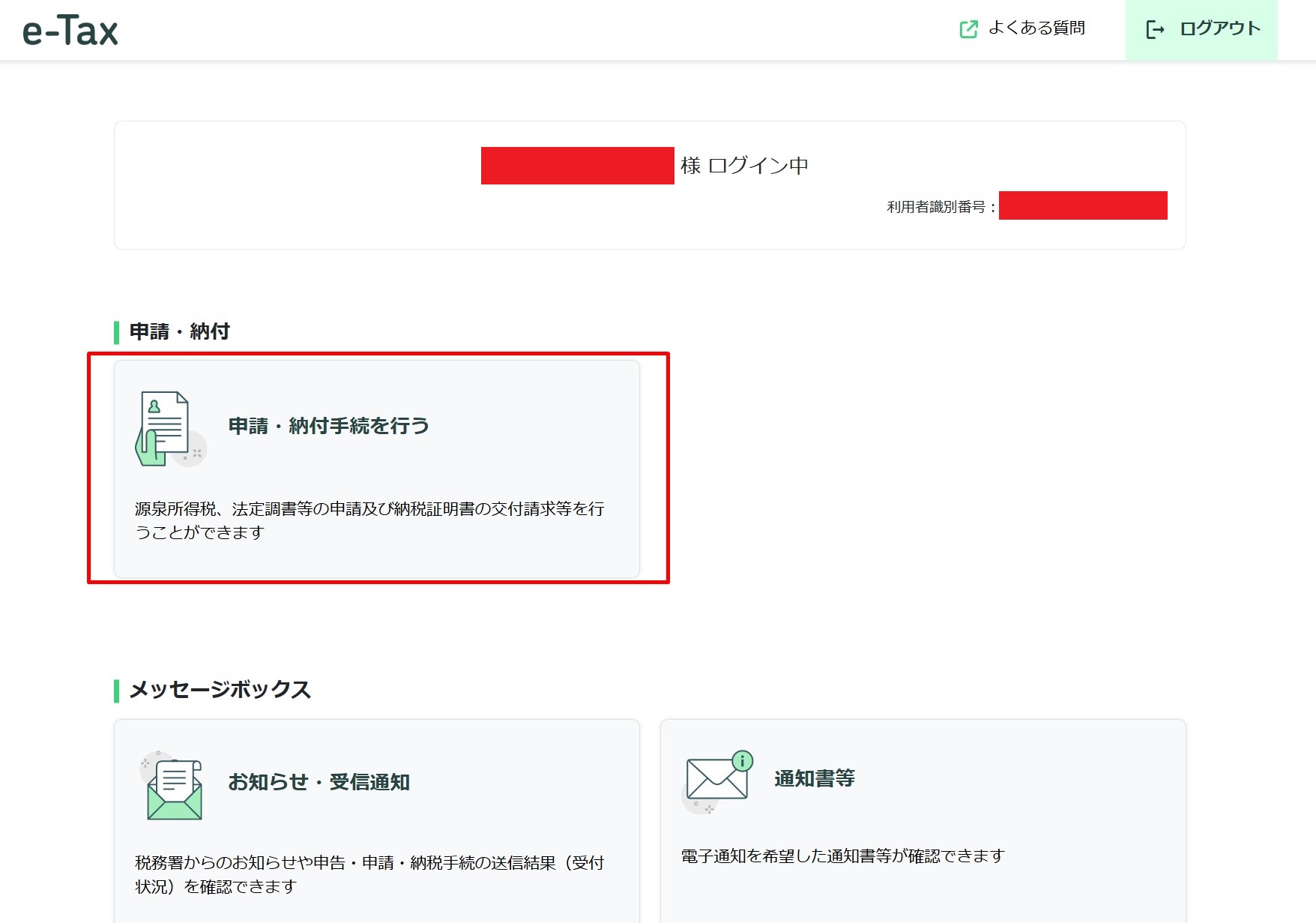Click the redacted identification number field
The image size is (1316, 923).
[x=1083, y=206]
